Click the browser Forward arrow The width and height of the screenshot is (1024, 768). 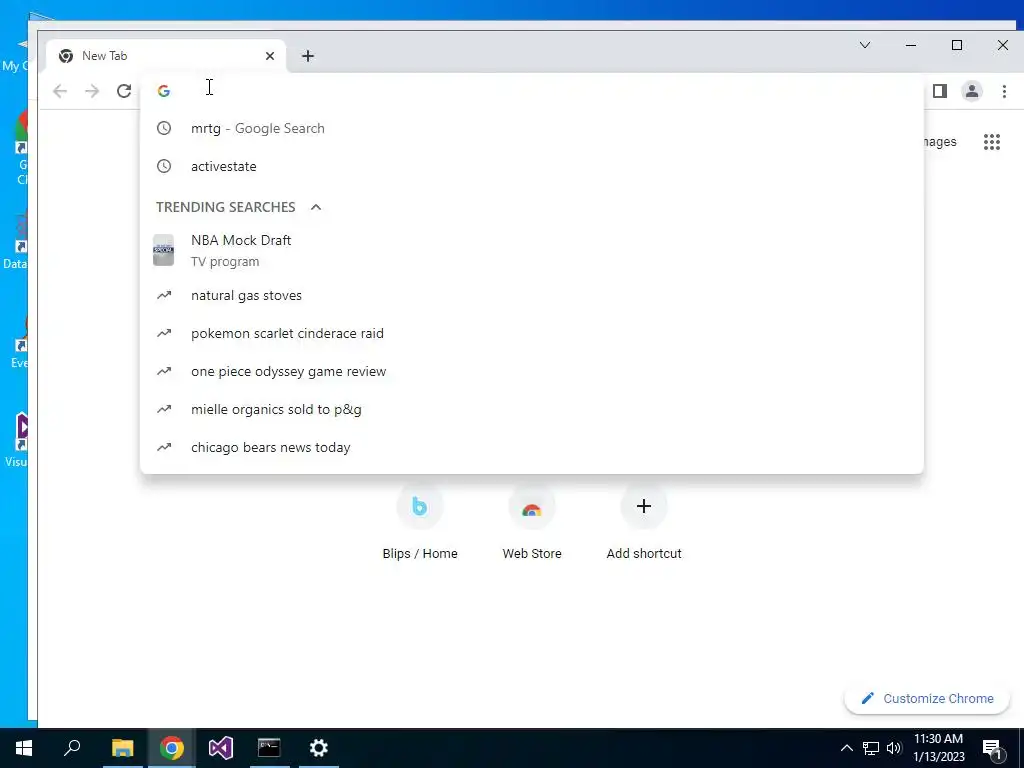pos(92,91)
